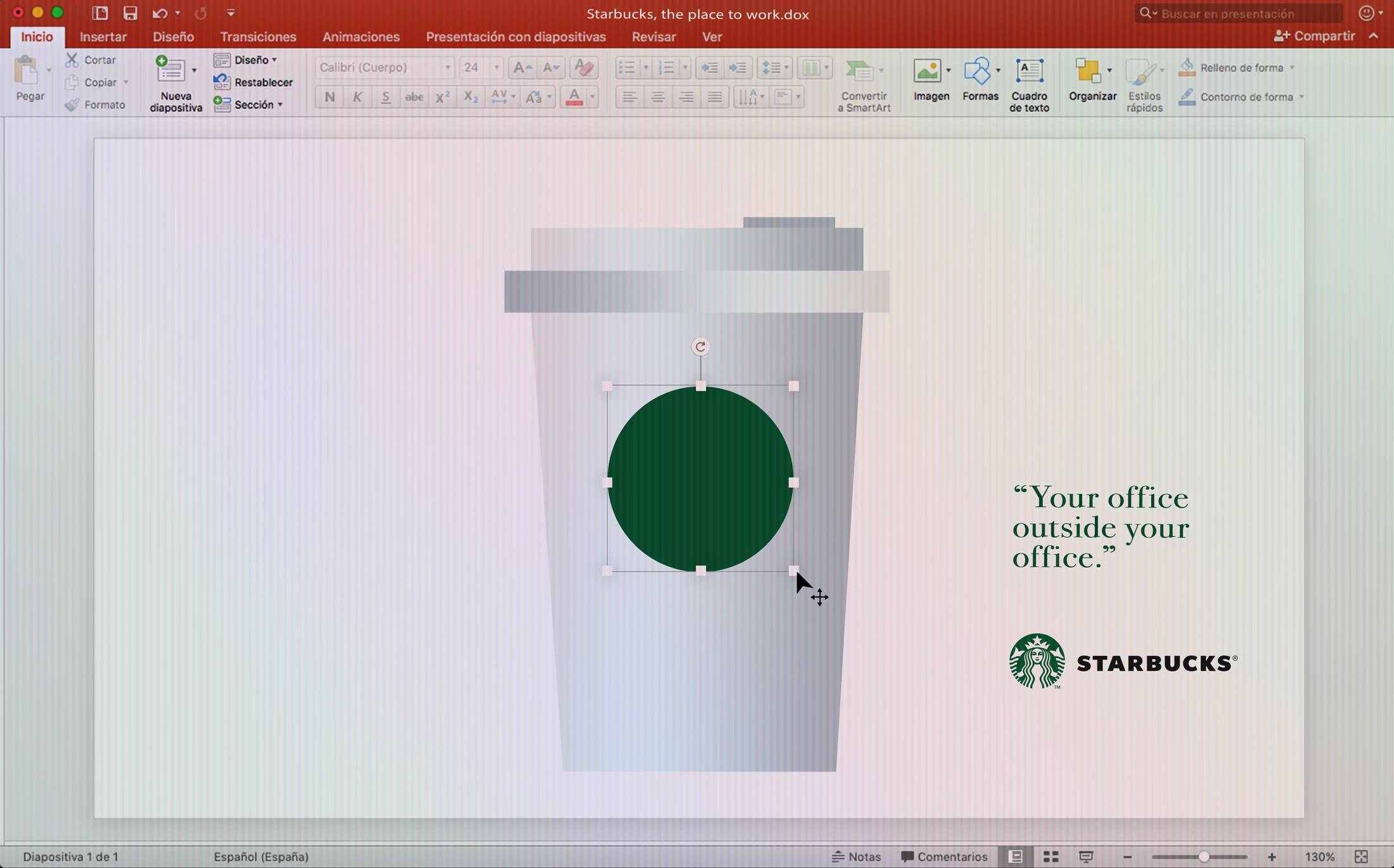The height and width of the screenshot is (868, 1394).
Task: Click the Cuadro de texto icon
Action: point(1029,72)
